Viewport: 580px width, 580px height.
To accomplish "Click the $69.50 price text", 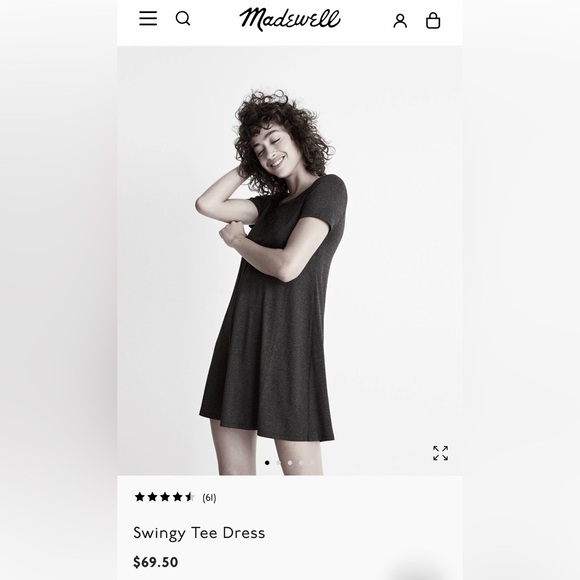I will tap(155, 562).
